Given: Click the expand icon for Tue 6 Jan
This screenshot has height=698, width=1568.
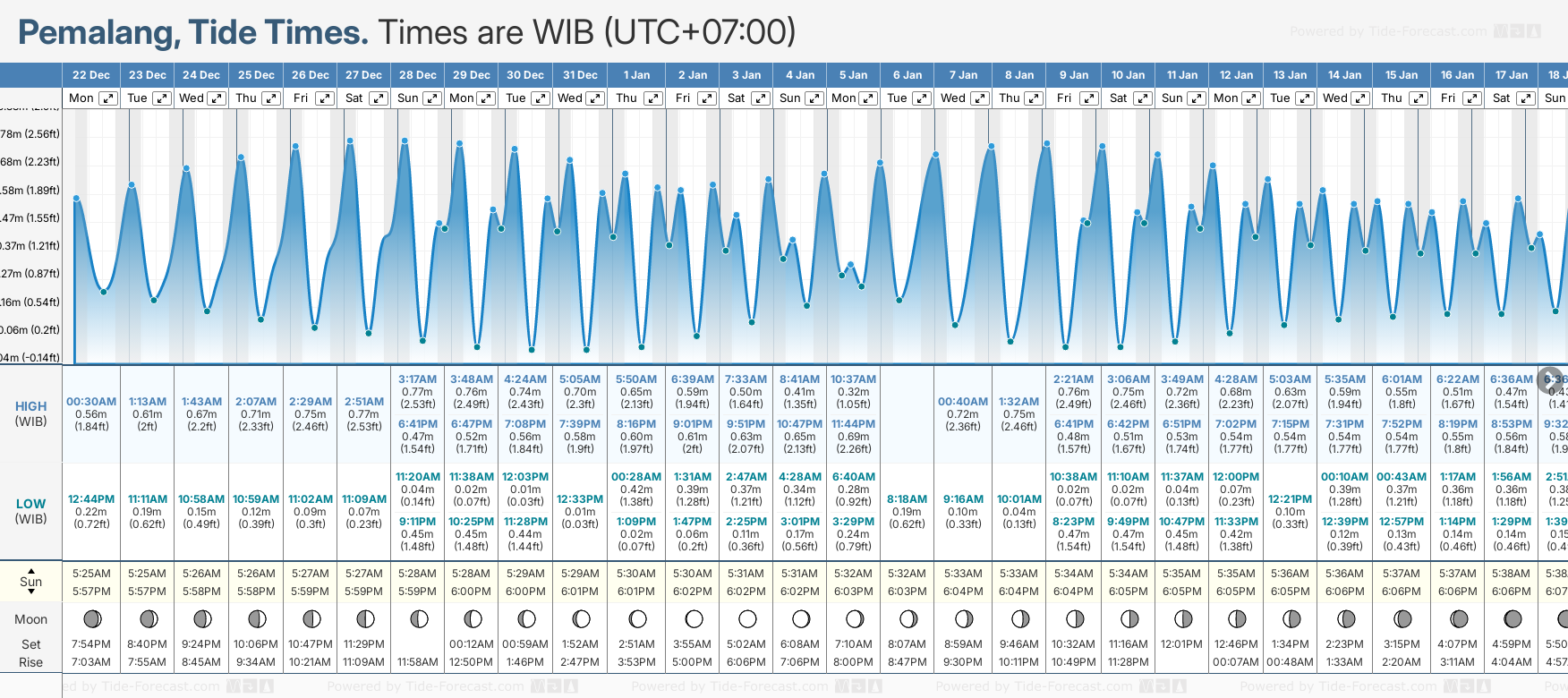Looking at the screenshot, I should click(x=922, y=98).
